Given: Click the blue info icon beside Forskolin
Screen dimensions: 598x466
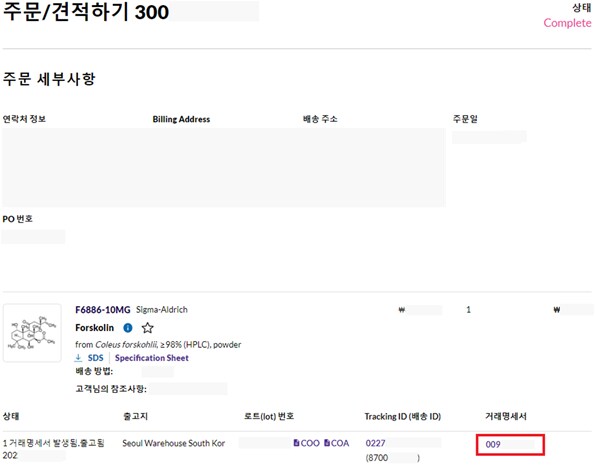Looking at the screenshot, I should [128, 328].
